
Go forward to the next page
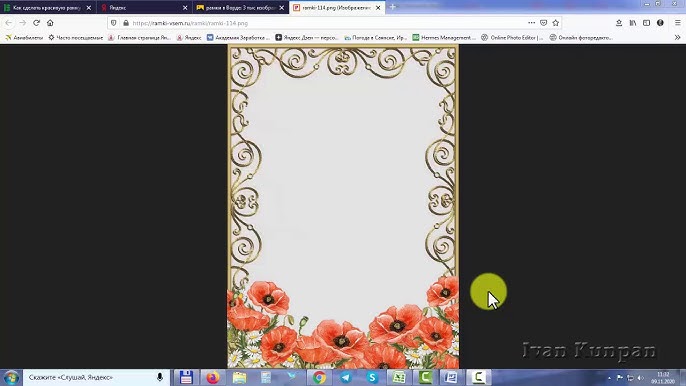[x=23, y=23]
